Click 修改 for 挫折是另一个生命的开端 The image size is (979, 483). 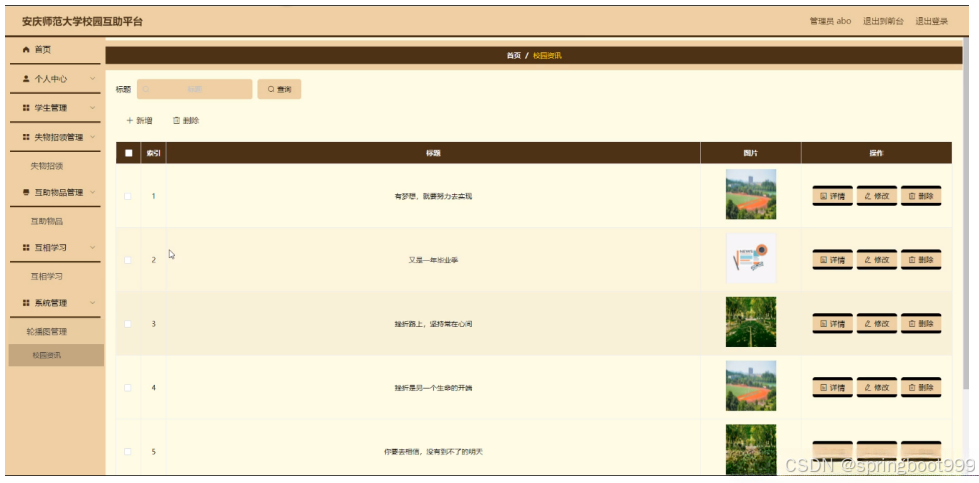click(877, 388)
